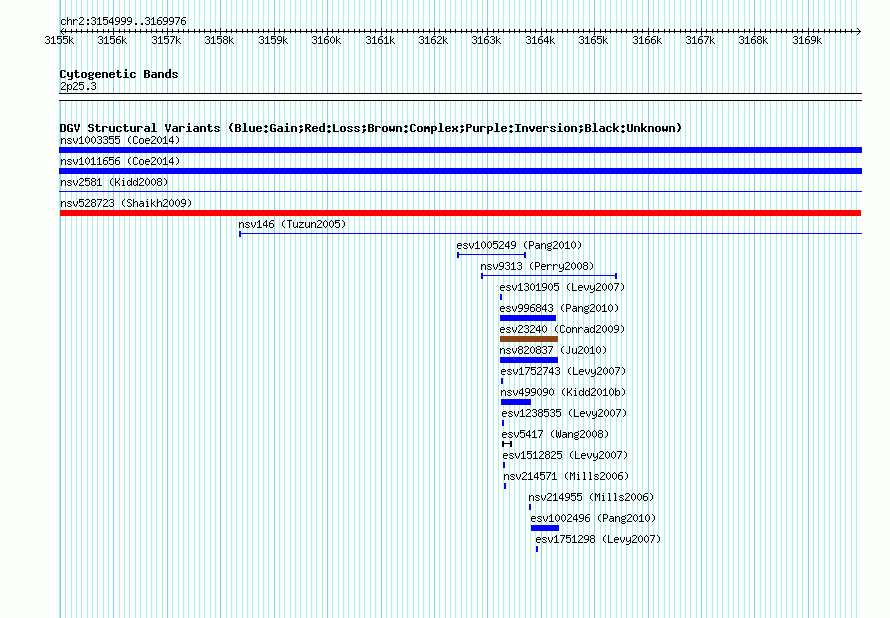Image resolution: width=890 pixels, height=618 pixels.
Task: Click the 3158k ruler position
Action: pos(219,40)
